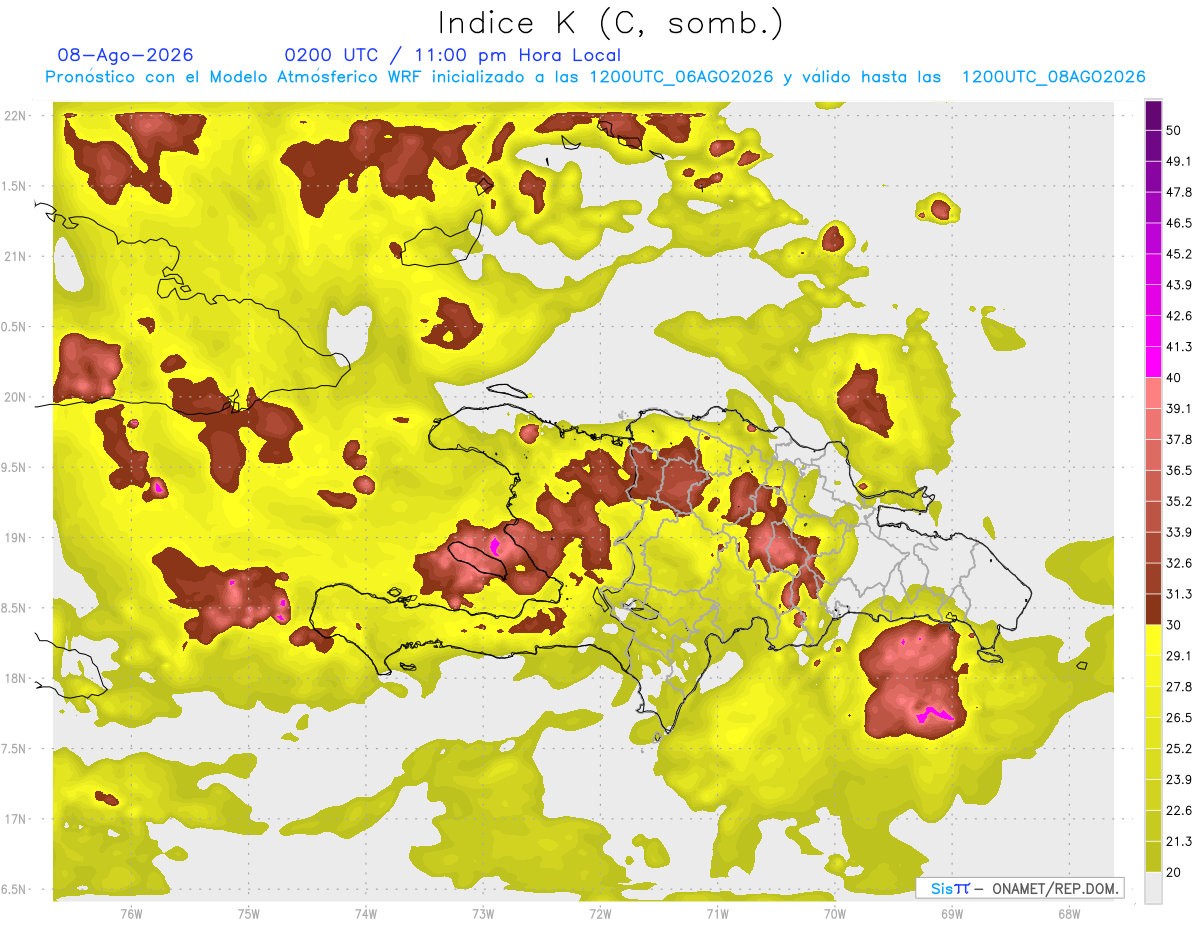The image size is (1200, 927).
Task: Click the colorbar value "36.5"
Action: (x=1178, y=470)
